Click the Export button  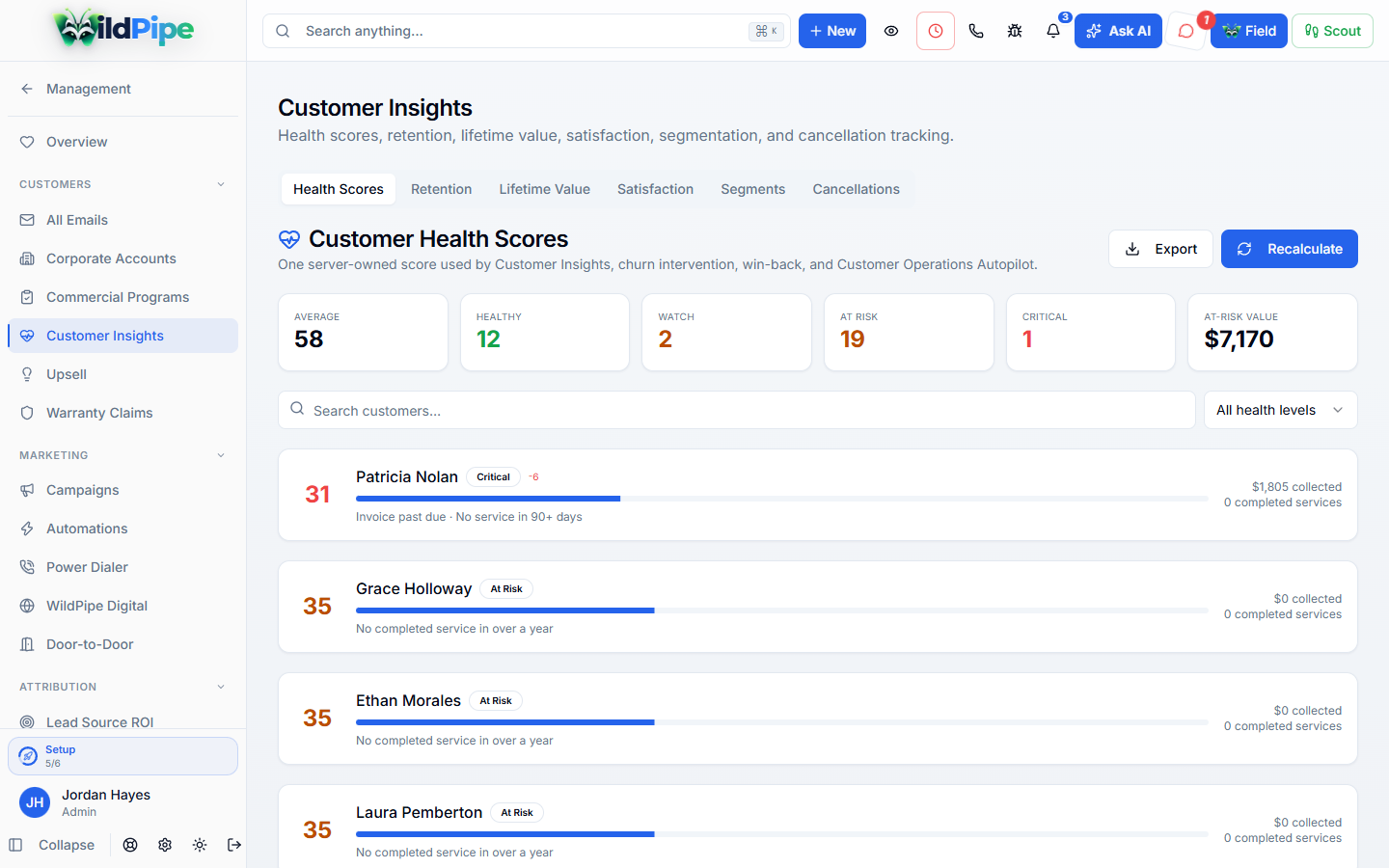(1160, 249)
